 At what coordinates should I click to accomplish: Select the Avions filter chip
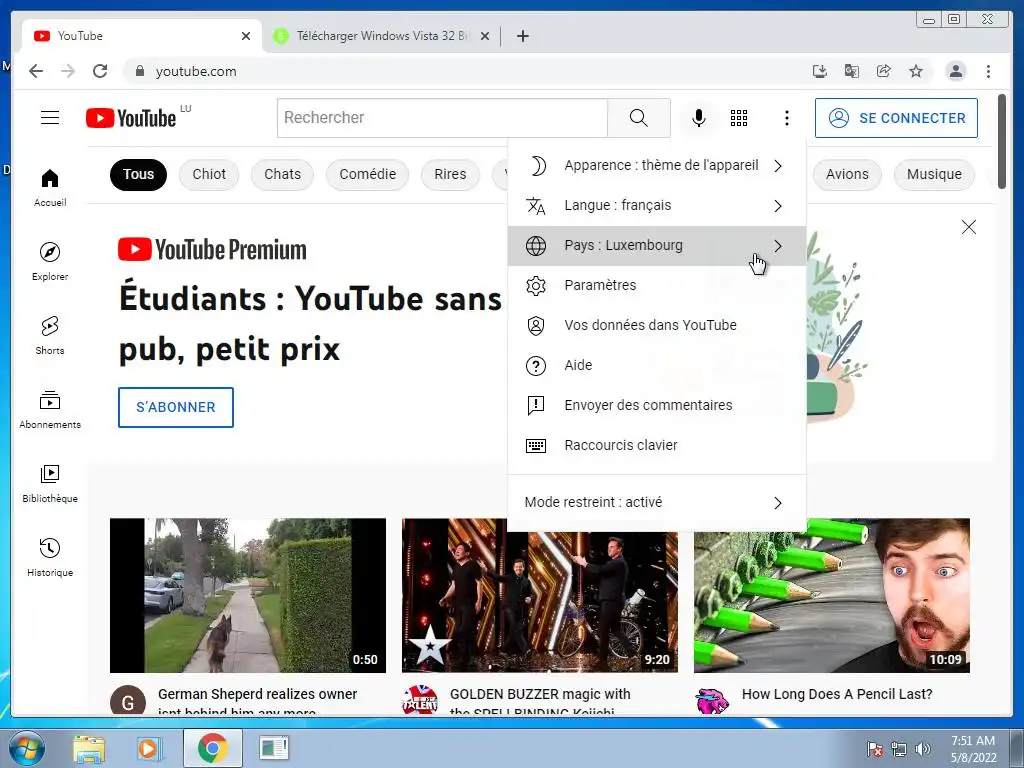click(x=847, y=174)
